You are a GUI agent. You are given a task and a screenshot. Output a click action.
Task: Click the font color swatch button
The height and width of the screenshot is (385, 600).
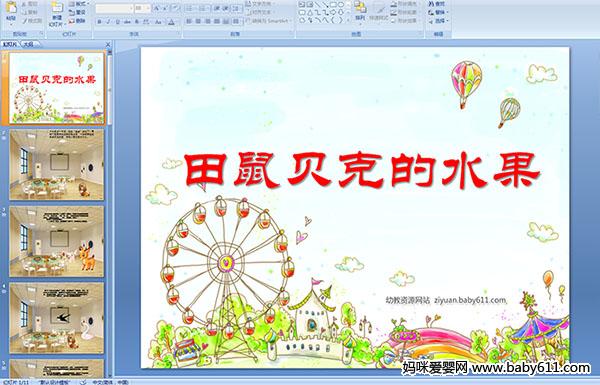click(x=172, y=22)
